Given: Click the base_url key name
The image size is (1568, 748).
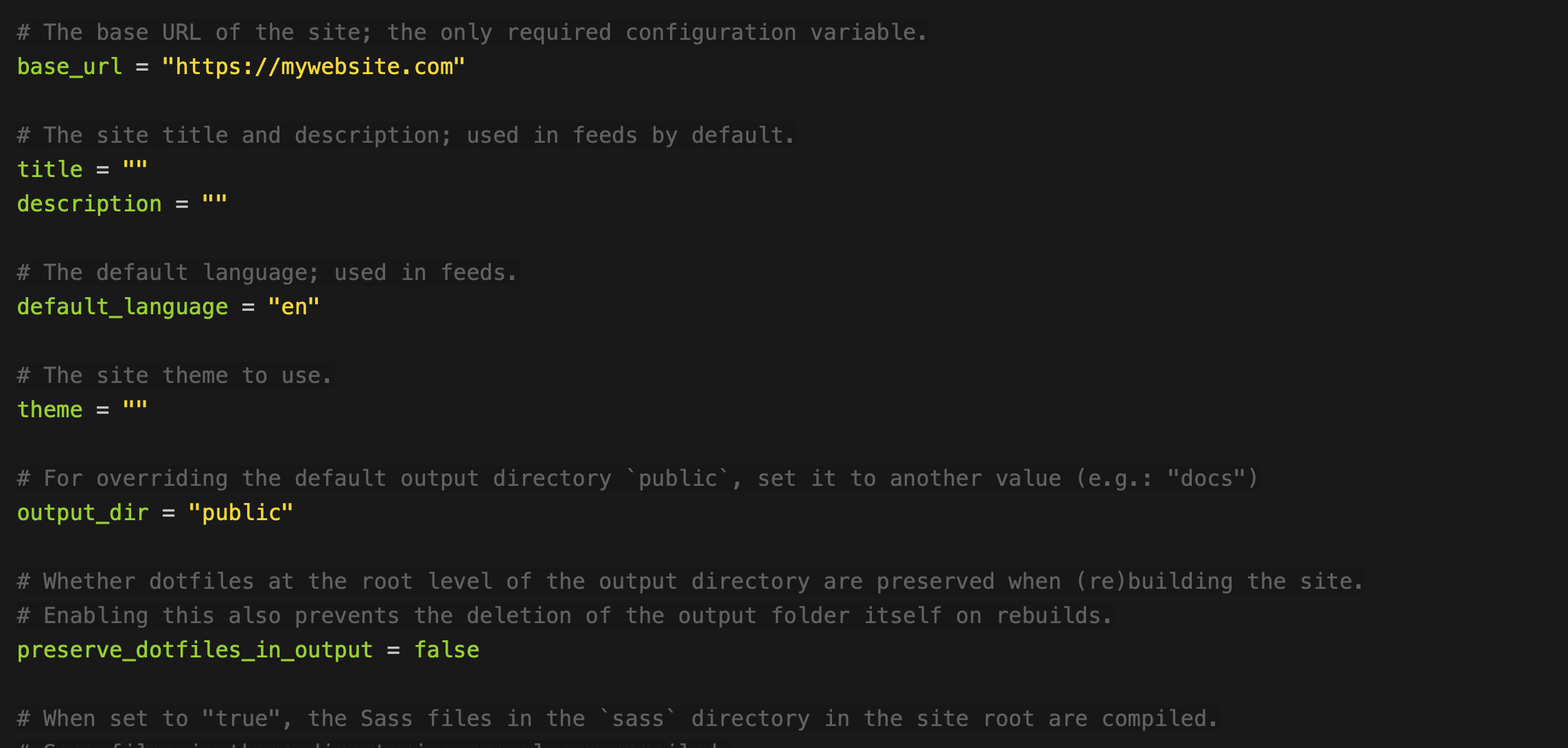Looking at the screenshot, I should (x=69, y=67).
